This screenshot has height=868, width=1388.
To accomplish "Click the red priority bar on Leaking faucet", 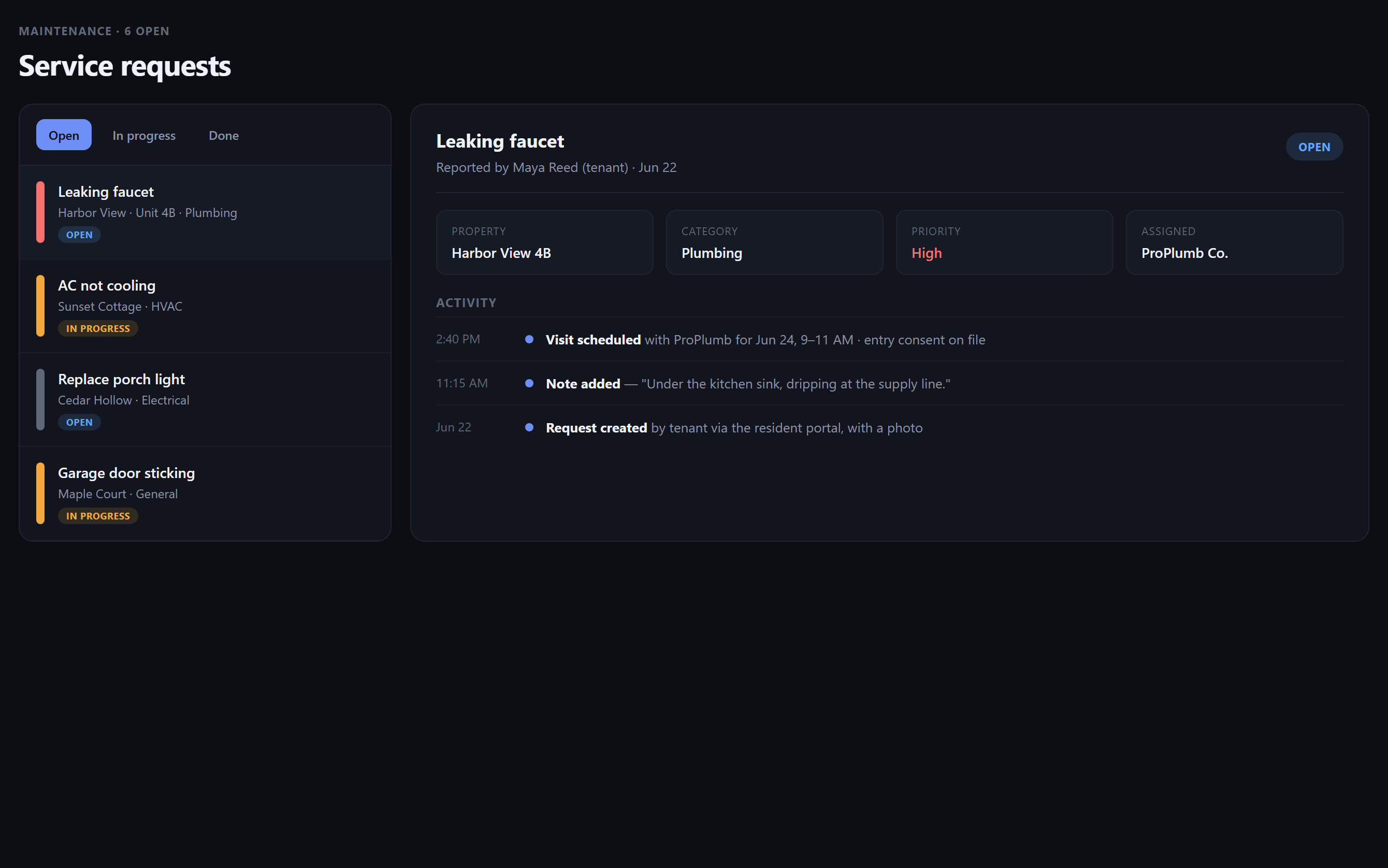I will click(x=40, y=212).
